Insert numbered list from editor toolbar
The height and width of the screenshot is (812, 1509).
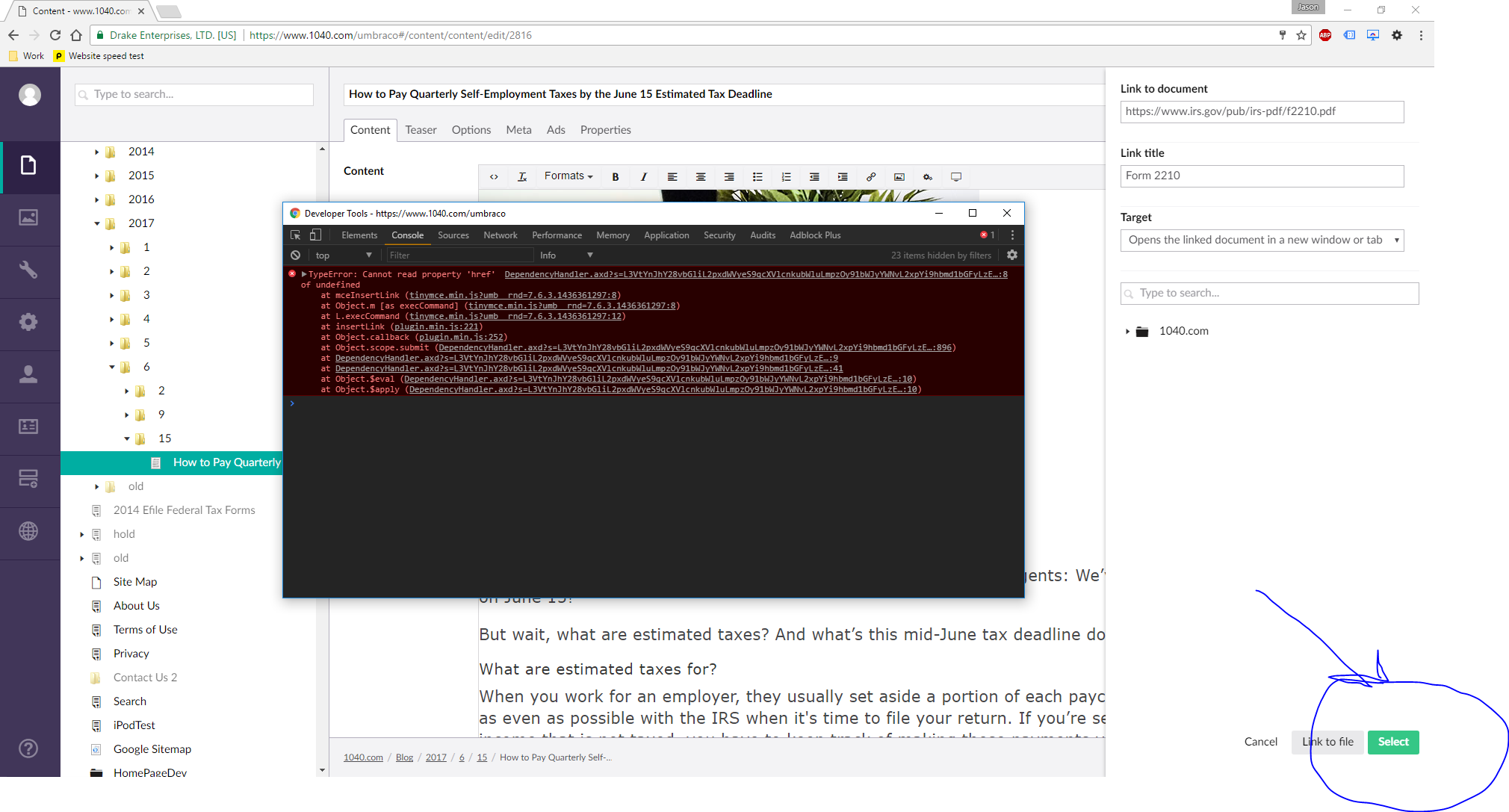pyautogui.click(x=786, y=177)
